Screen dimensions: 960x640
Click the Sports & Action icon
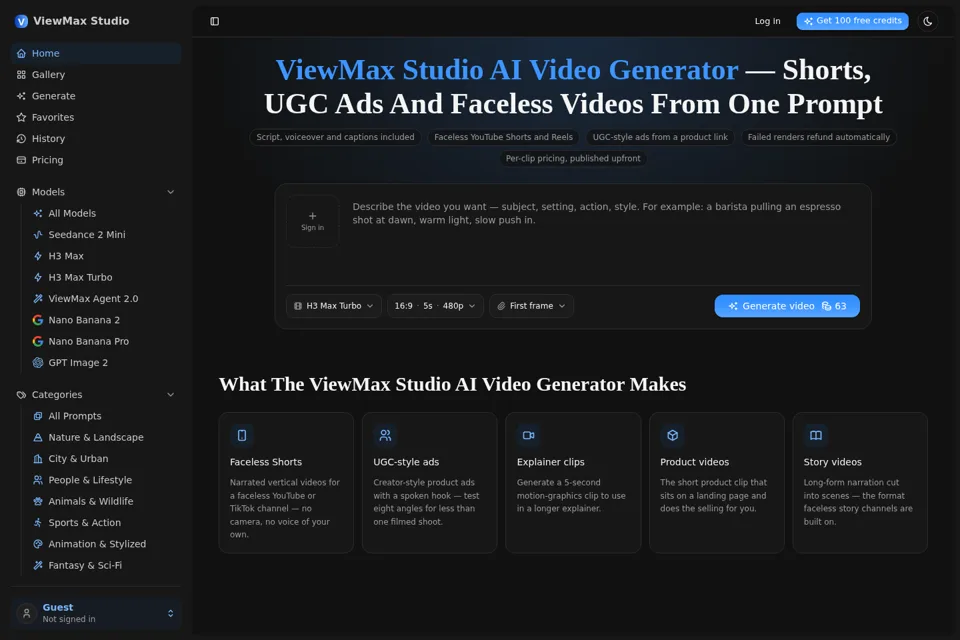tap(38, 522)
